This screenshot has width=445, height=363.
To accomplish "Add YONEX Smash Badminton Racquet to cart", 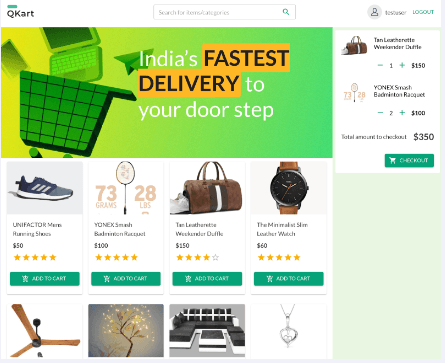I will pos(126,279).
